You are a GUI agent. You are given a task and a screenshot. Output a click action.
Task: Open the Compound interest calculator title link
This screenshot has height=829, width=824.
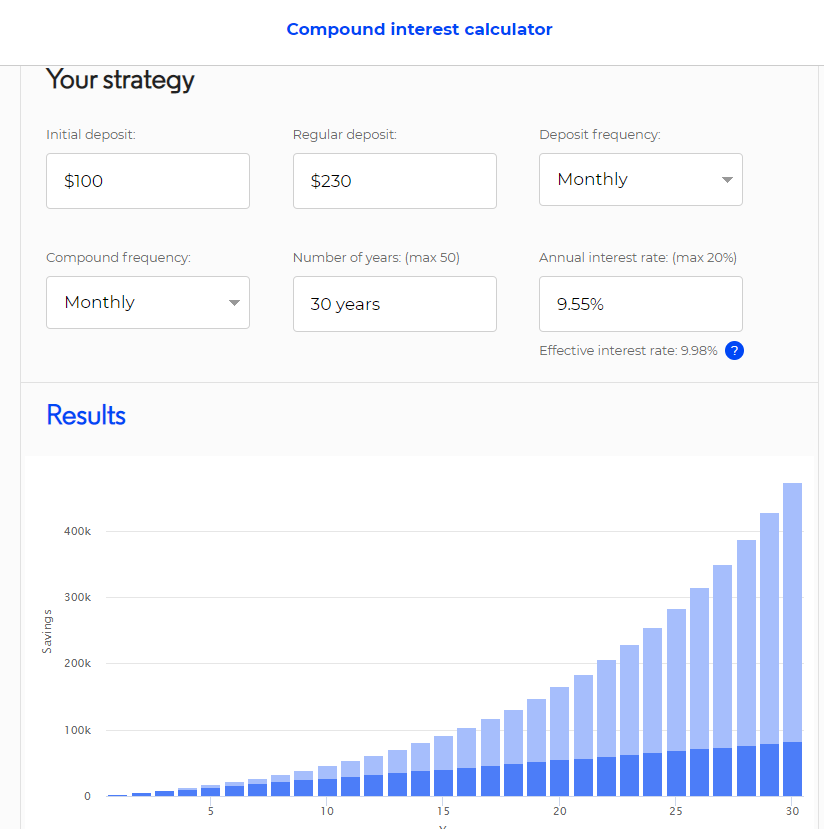tap(419, 29)
